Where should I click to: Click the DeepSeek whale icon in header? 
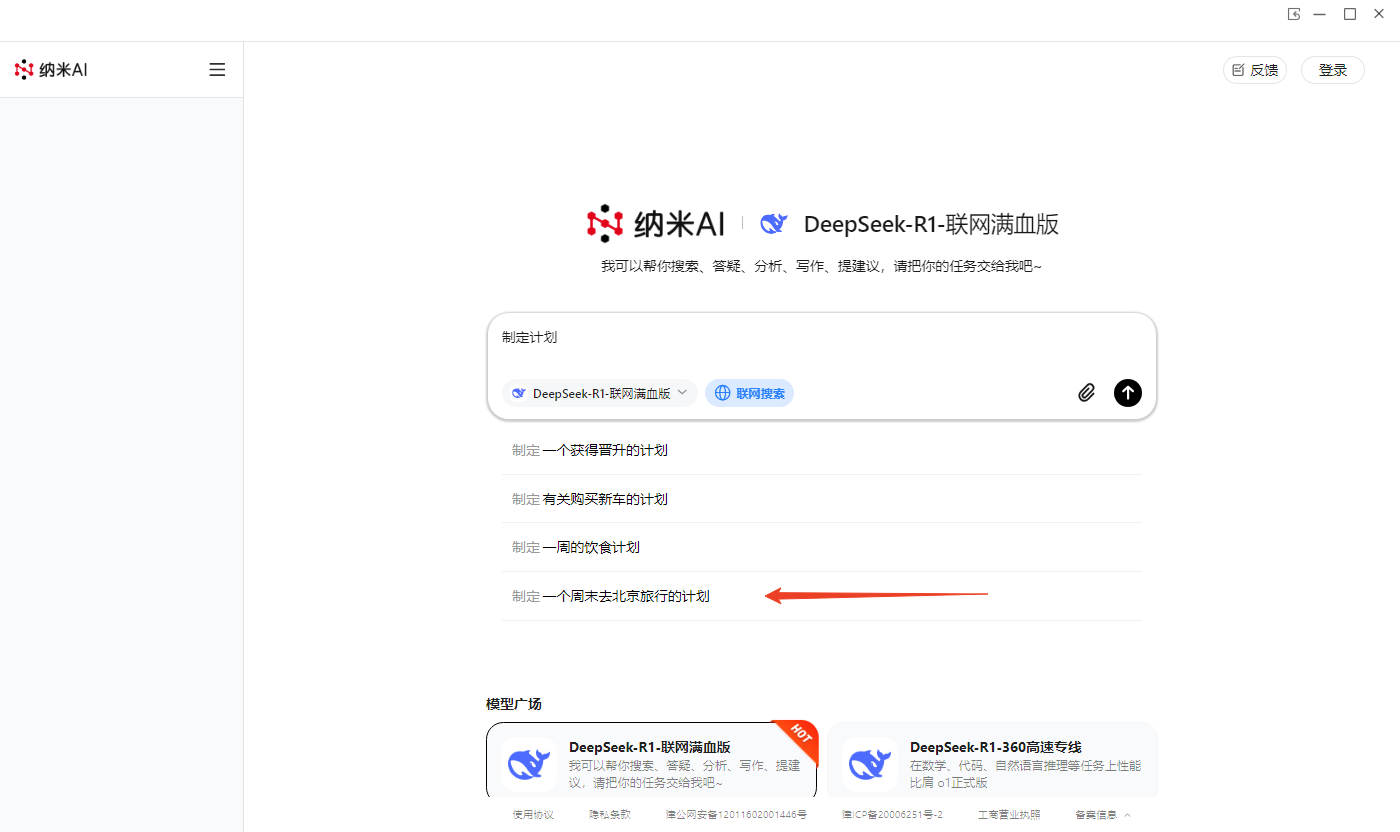[774, 224]
